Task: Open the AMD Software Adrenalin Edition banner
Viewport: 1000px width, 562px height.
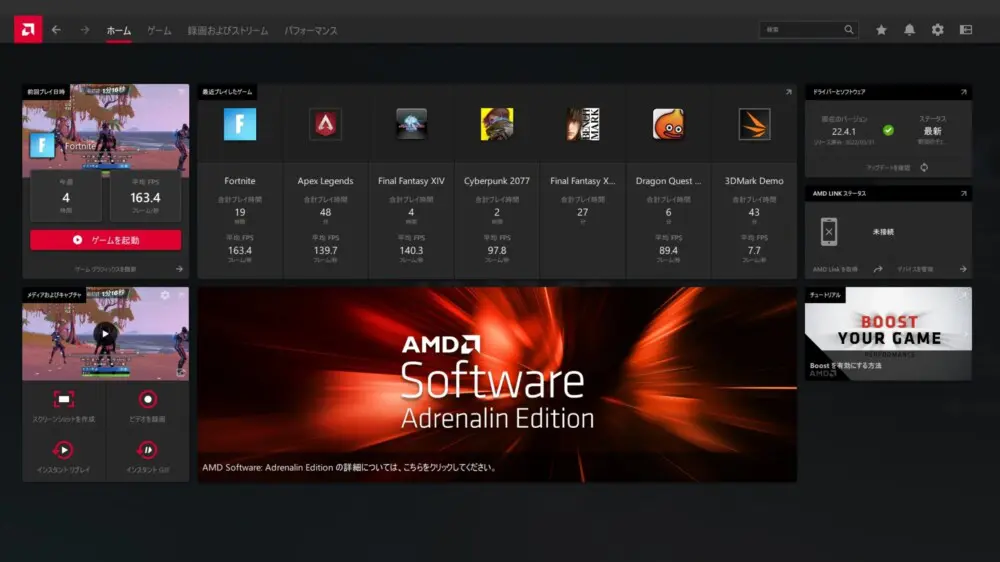Action: click(497, 384)
